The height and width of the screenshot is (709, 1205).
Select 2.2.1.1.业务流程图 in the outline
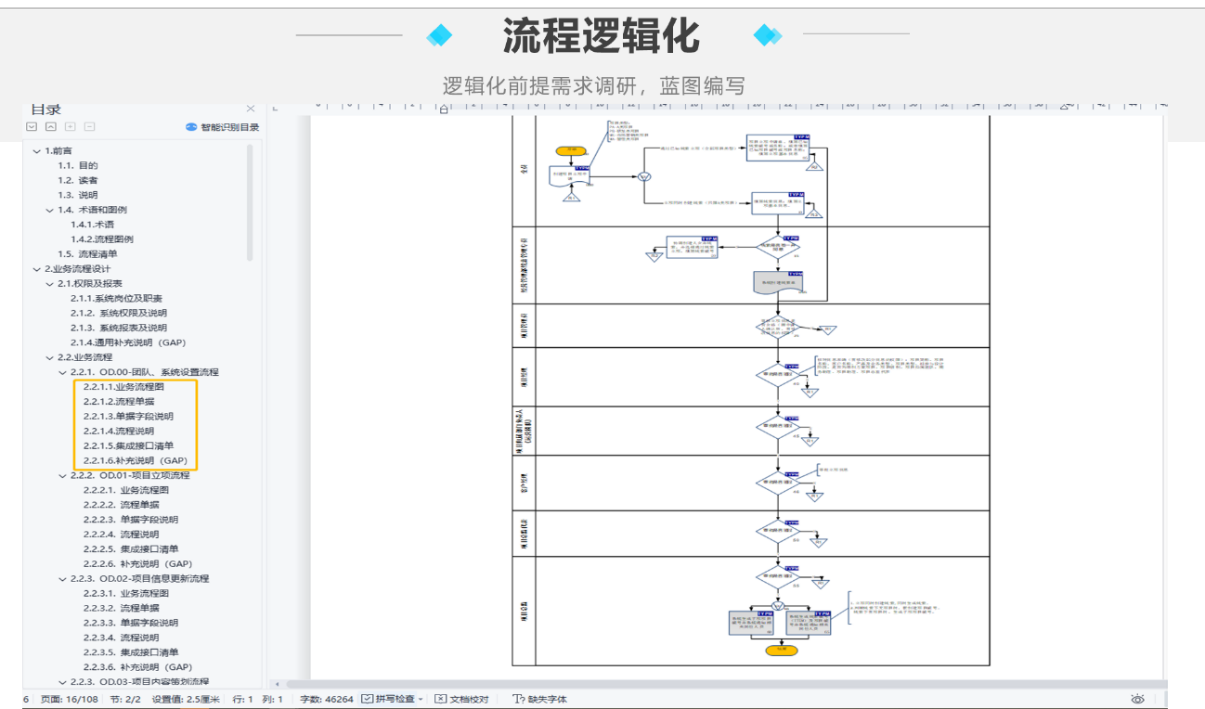(x=124, y=386)
